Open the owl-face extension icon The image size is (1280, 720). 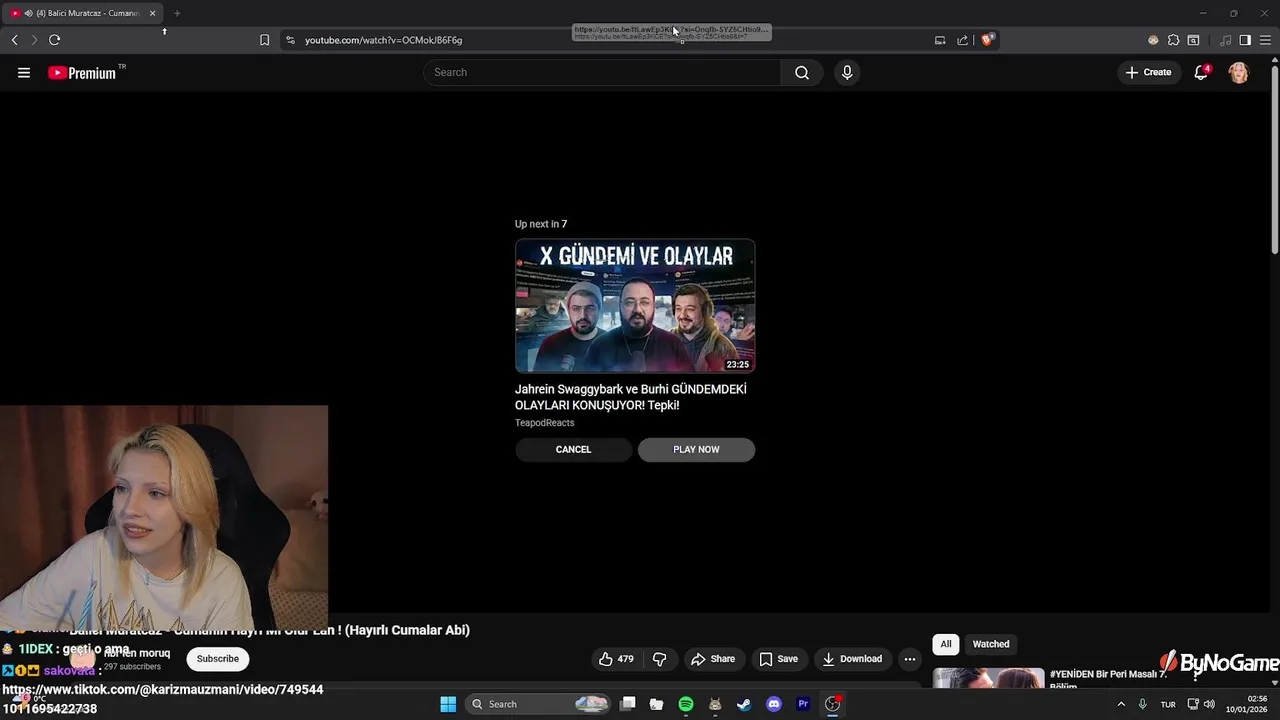tap(1153, 40)
